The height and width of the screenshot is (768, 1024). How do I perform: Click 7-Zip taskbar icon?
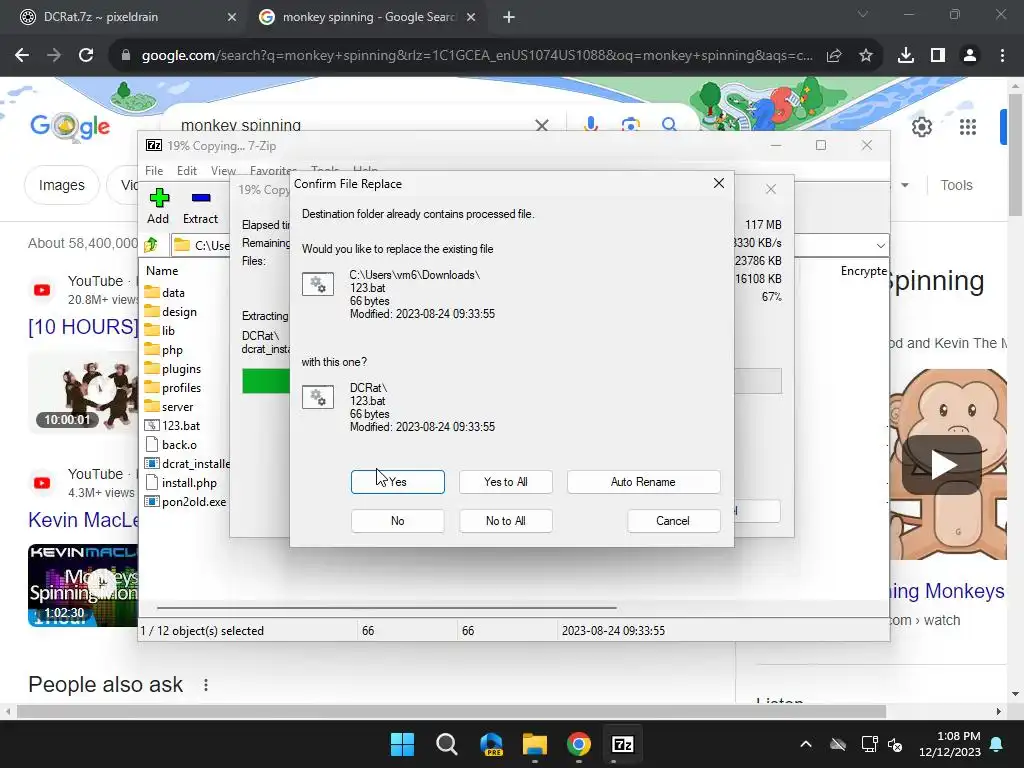pos(622,744)
